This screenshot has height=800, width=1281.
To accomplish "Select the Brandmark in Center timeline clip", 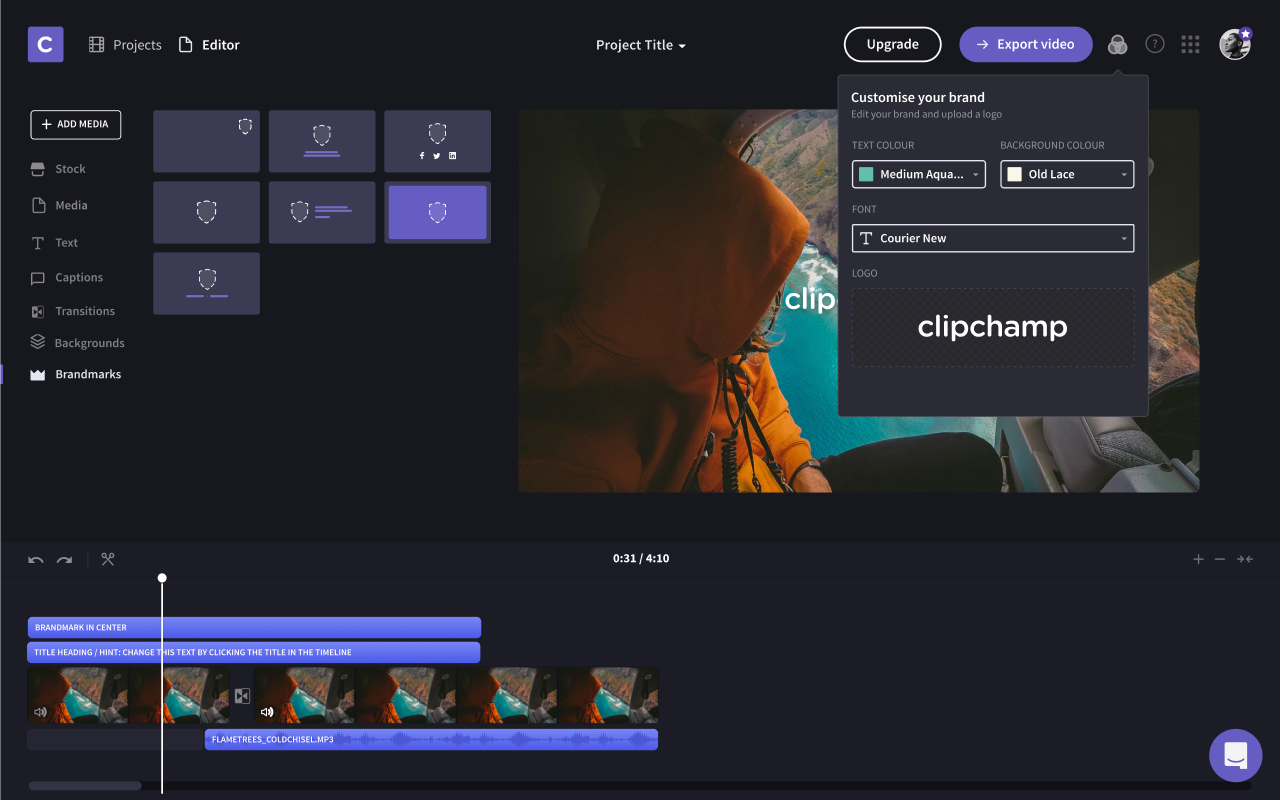I will tap(254, 627).
